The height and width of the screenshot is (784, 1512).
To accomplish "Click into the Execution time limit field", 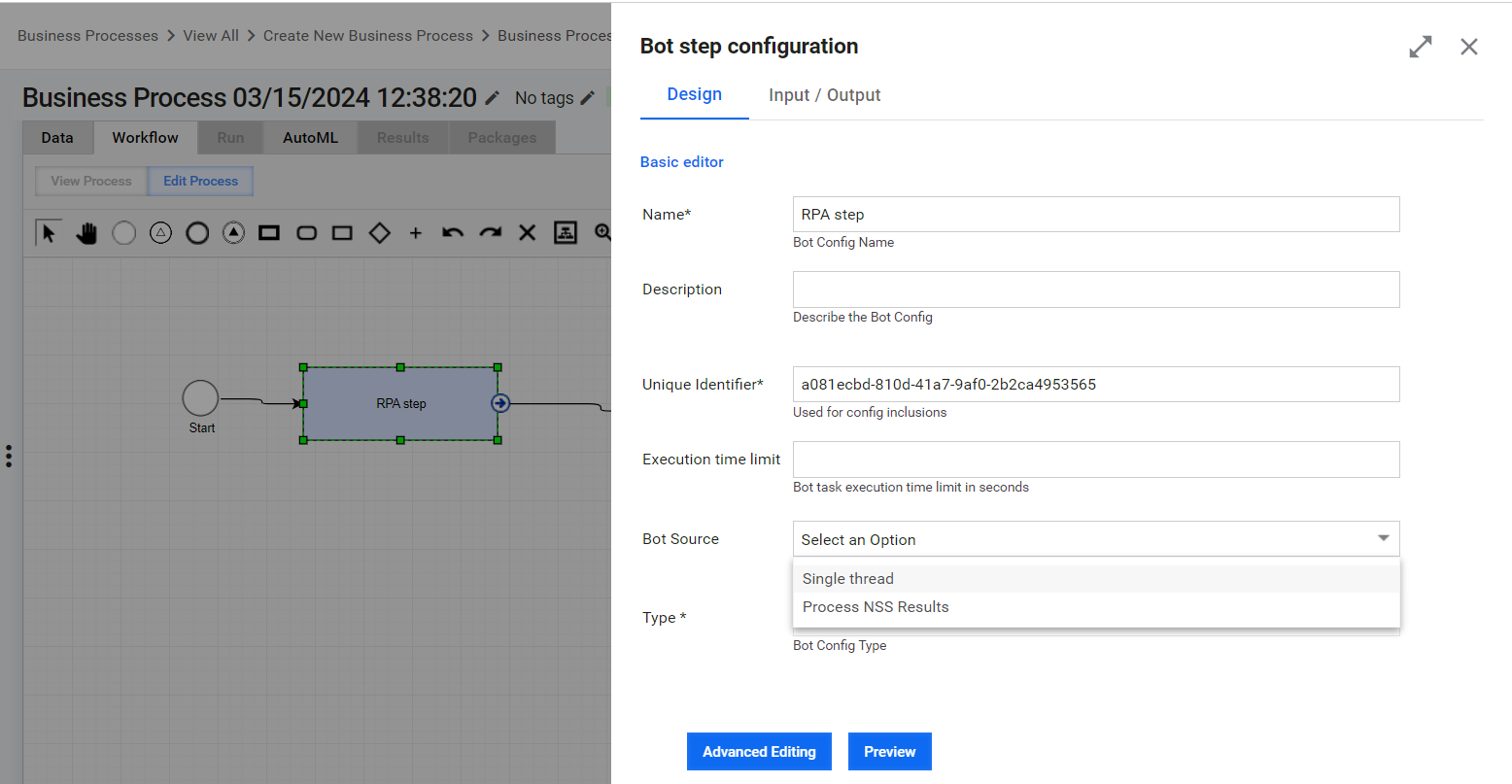I will 1096,460.
